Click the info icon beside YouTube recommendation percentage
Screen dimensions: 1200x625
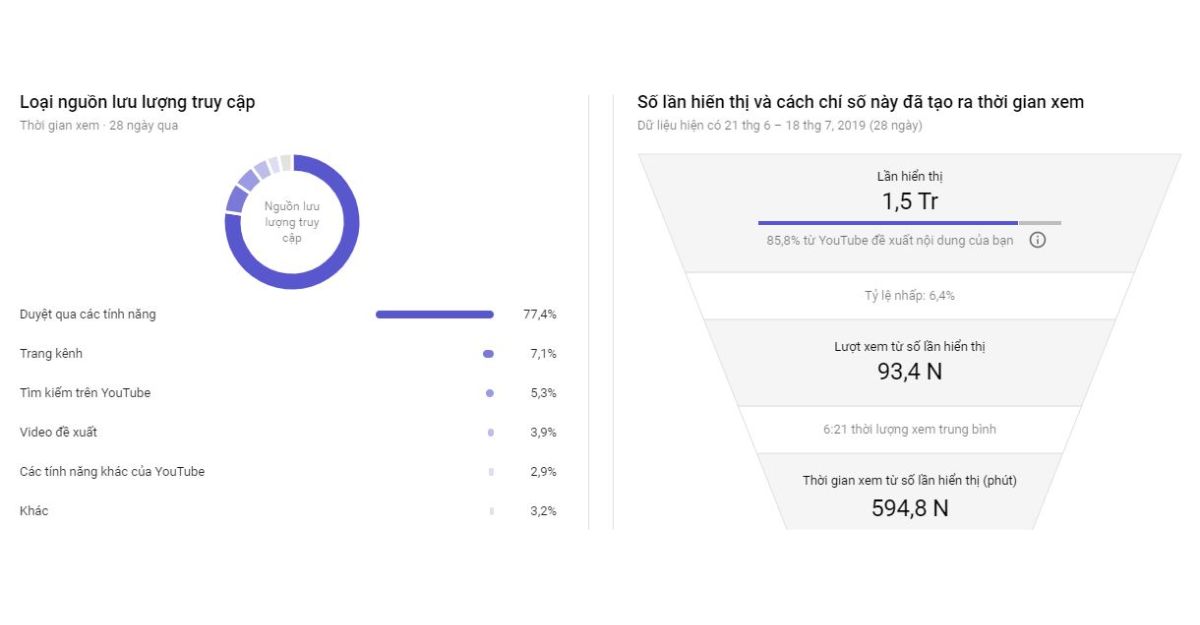click(x=1037, y=240)
